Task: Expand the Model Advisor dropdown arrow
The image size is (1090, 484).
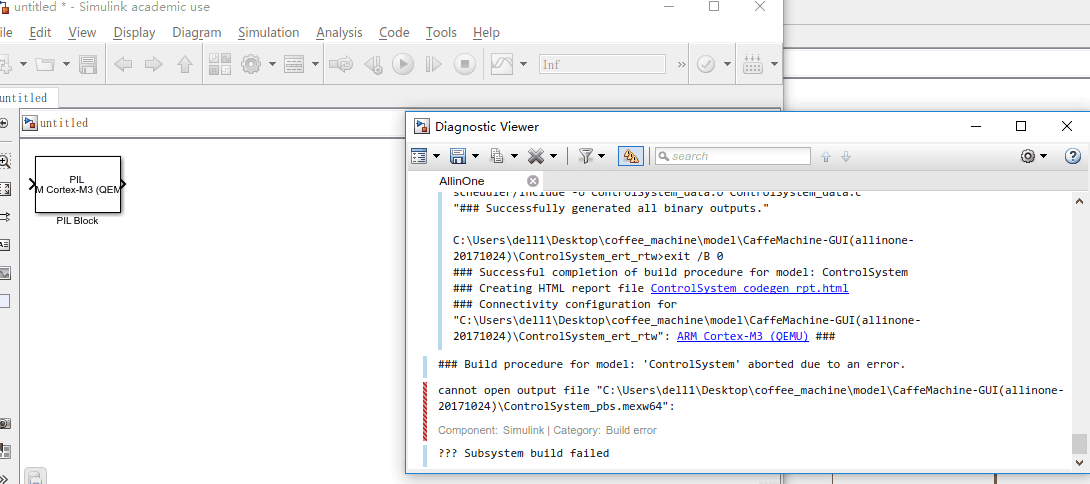Action: (x=727, y=65)
